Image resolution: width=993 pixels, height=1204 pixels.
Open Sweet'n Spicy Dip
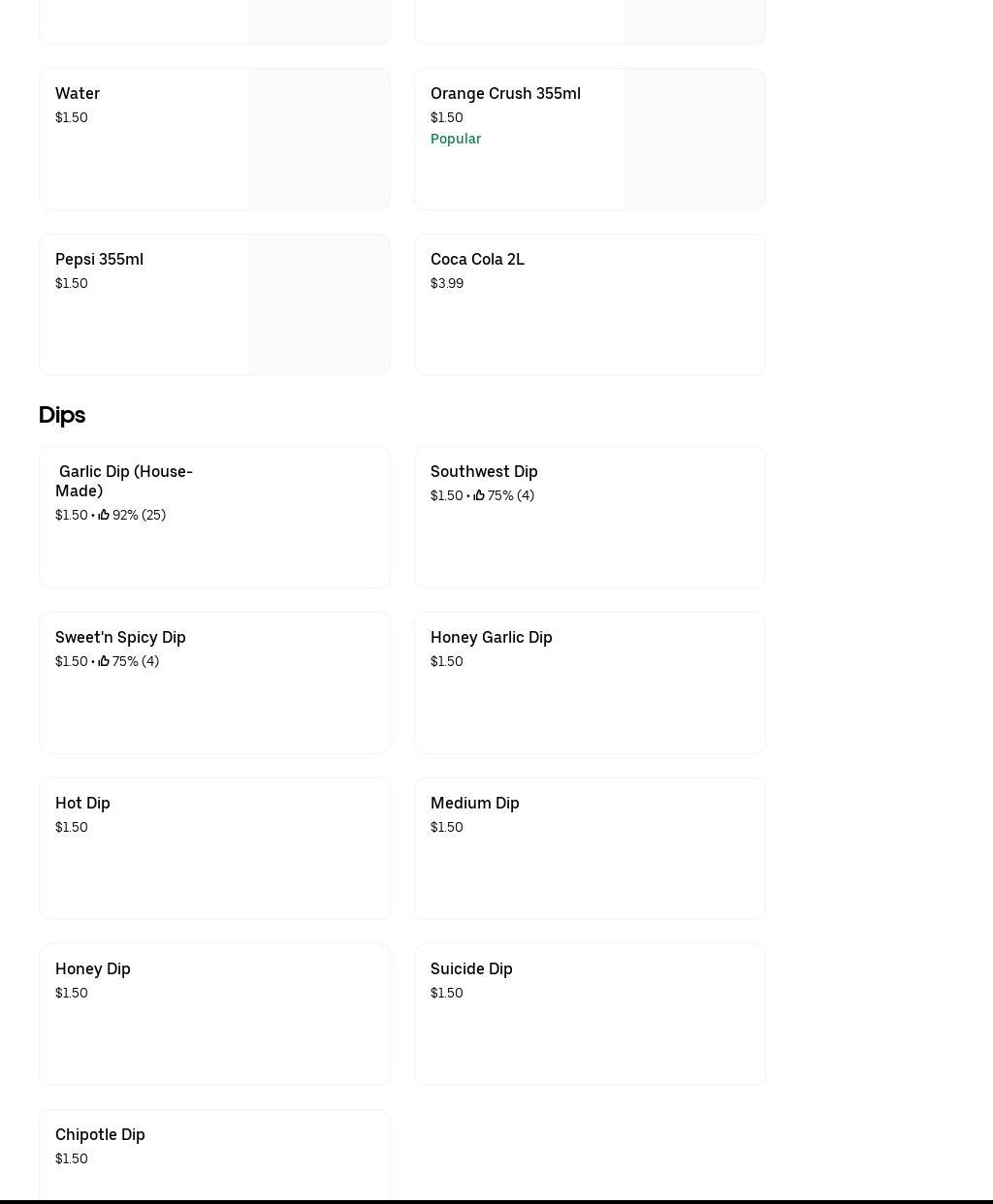click(x=214, y=682)
